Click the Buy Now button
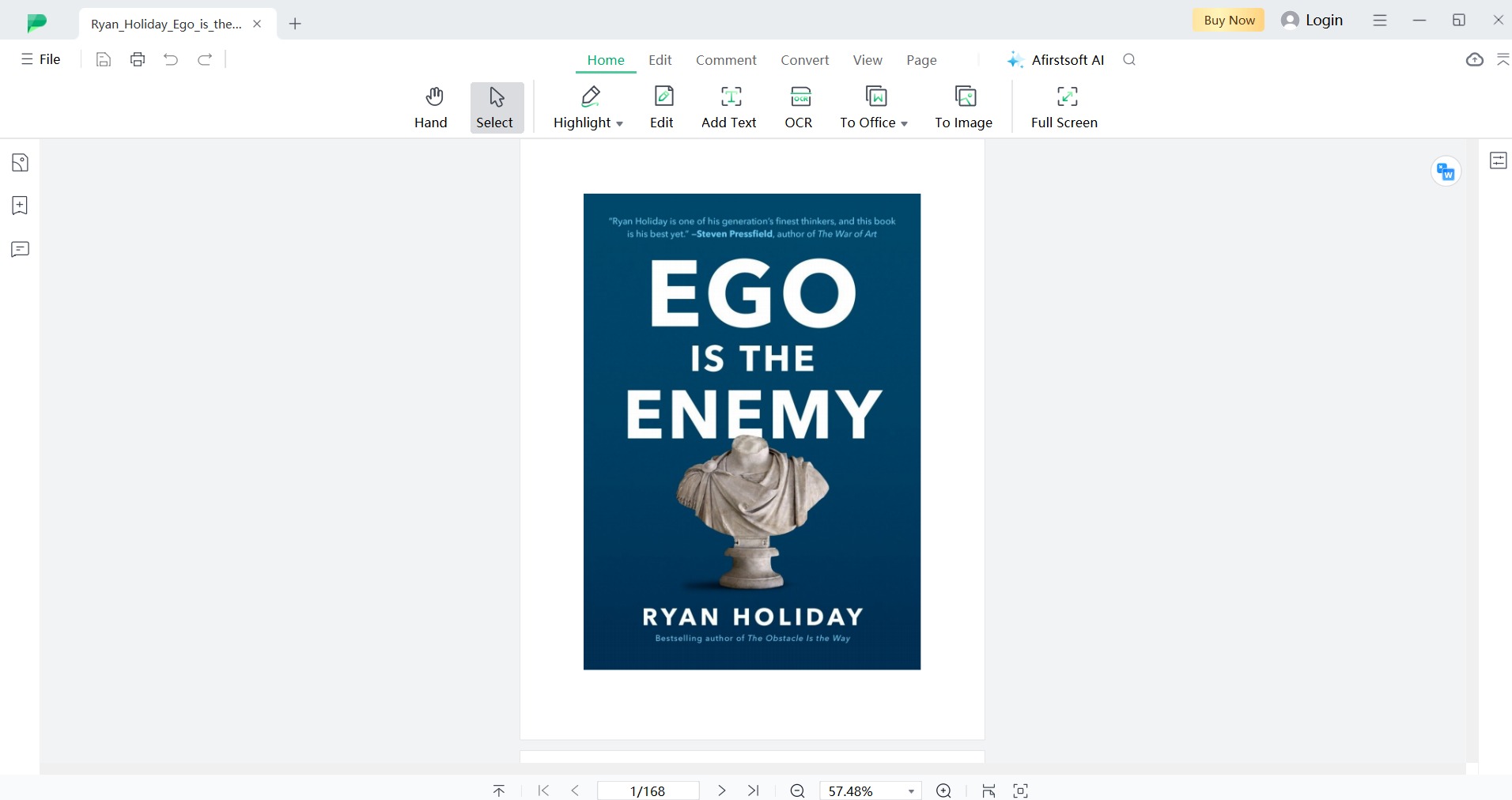 click(1229, 21)
